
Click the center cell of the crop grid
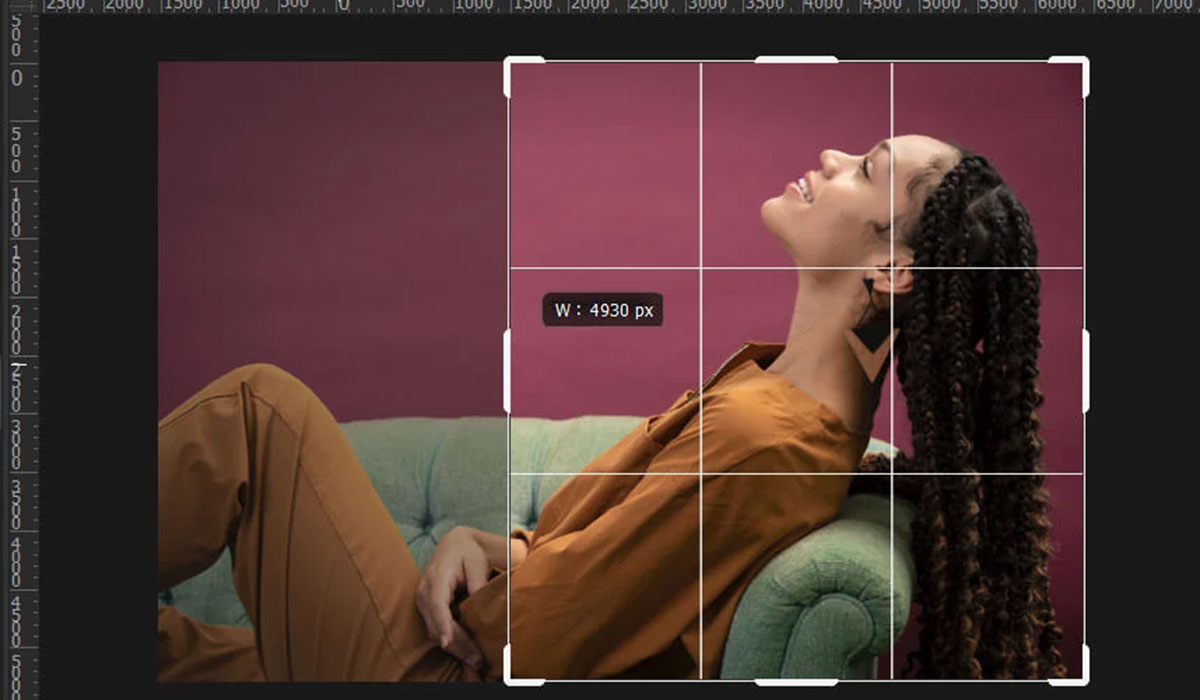pos(796,370)
